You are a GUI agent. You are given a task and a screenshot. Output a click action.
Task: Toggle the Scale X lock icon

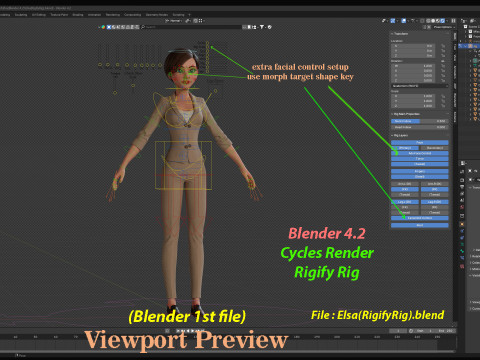pos(443,96)
